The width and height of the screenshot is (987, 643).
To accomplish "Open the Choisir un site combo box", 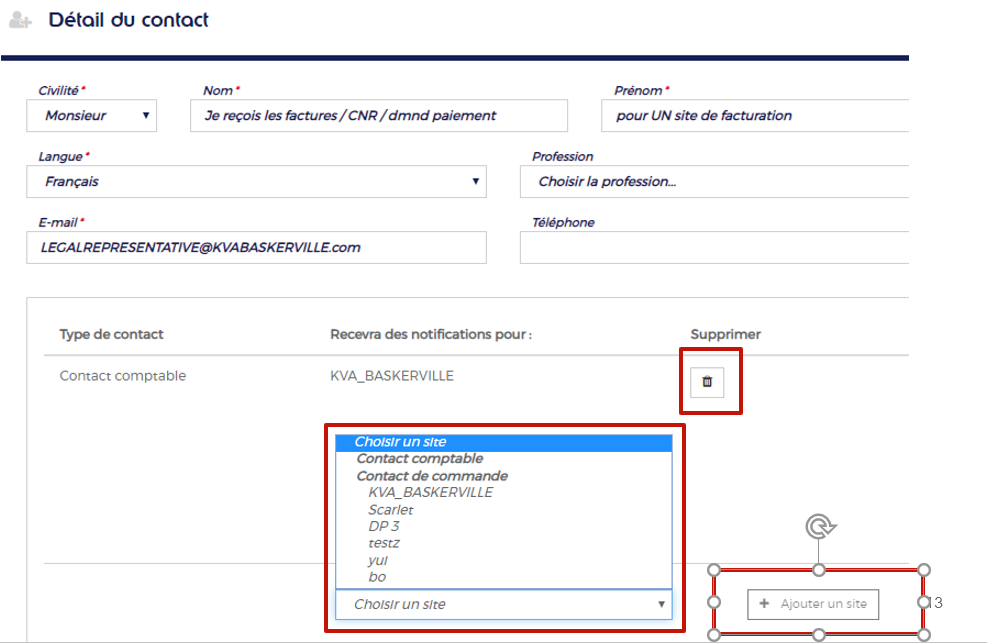I will click(504, 604).
